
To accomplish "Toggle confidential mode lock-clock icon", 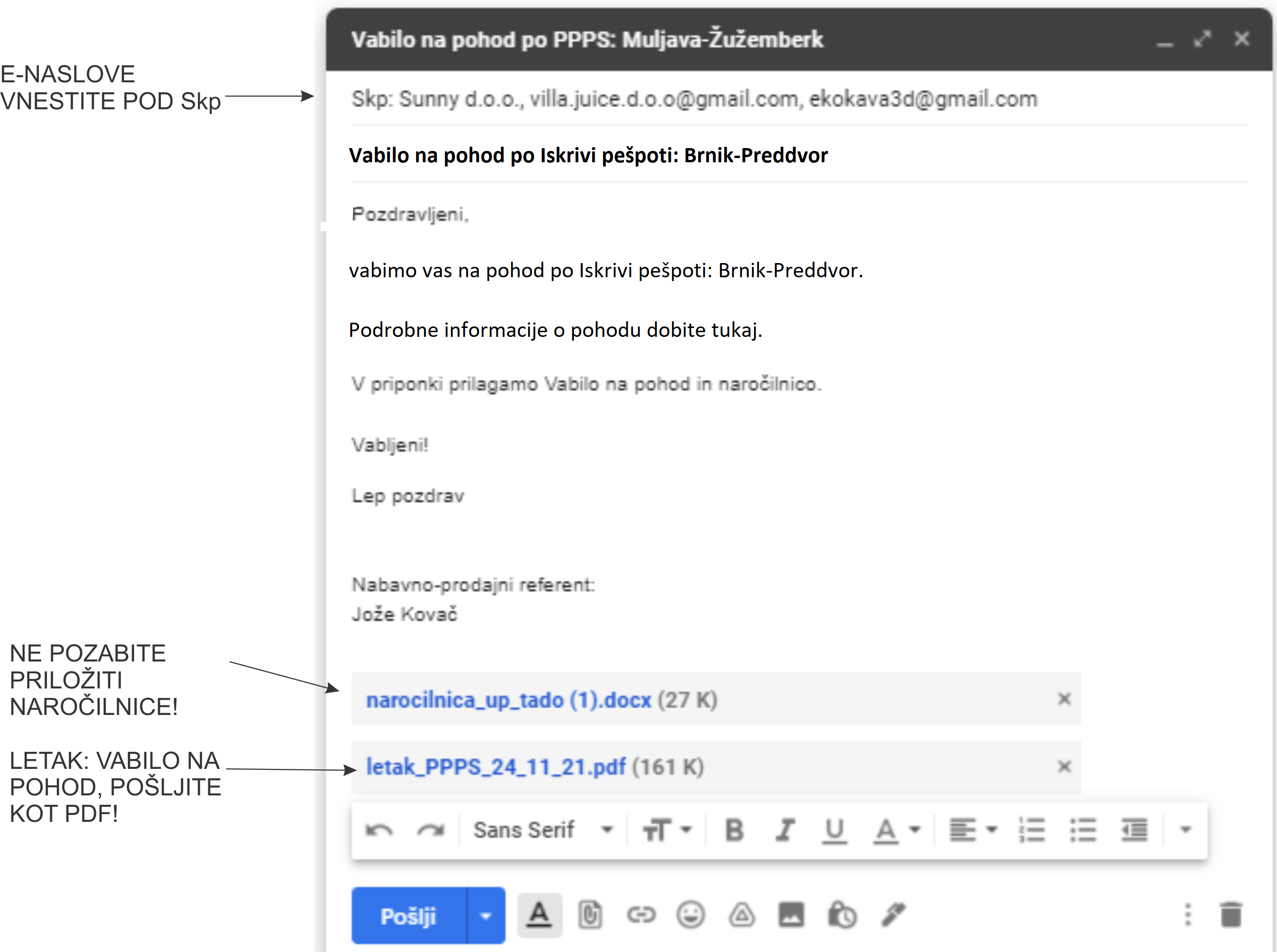I will (842, 915).
